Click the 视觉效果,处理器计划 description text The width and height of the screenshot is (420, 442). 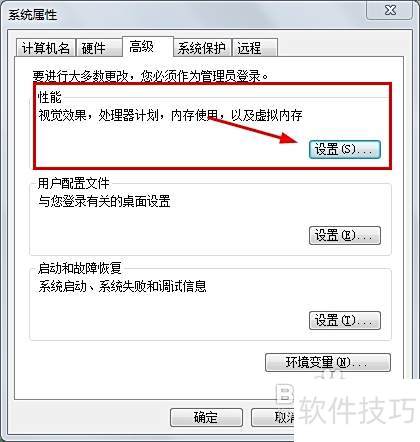coord(170,116)
